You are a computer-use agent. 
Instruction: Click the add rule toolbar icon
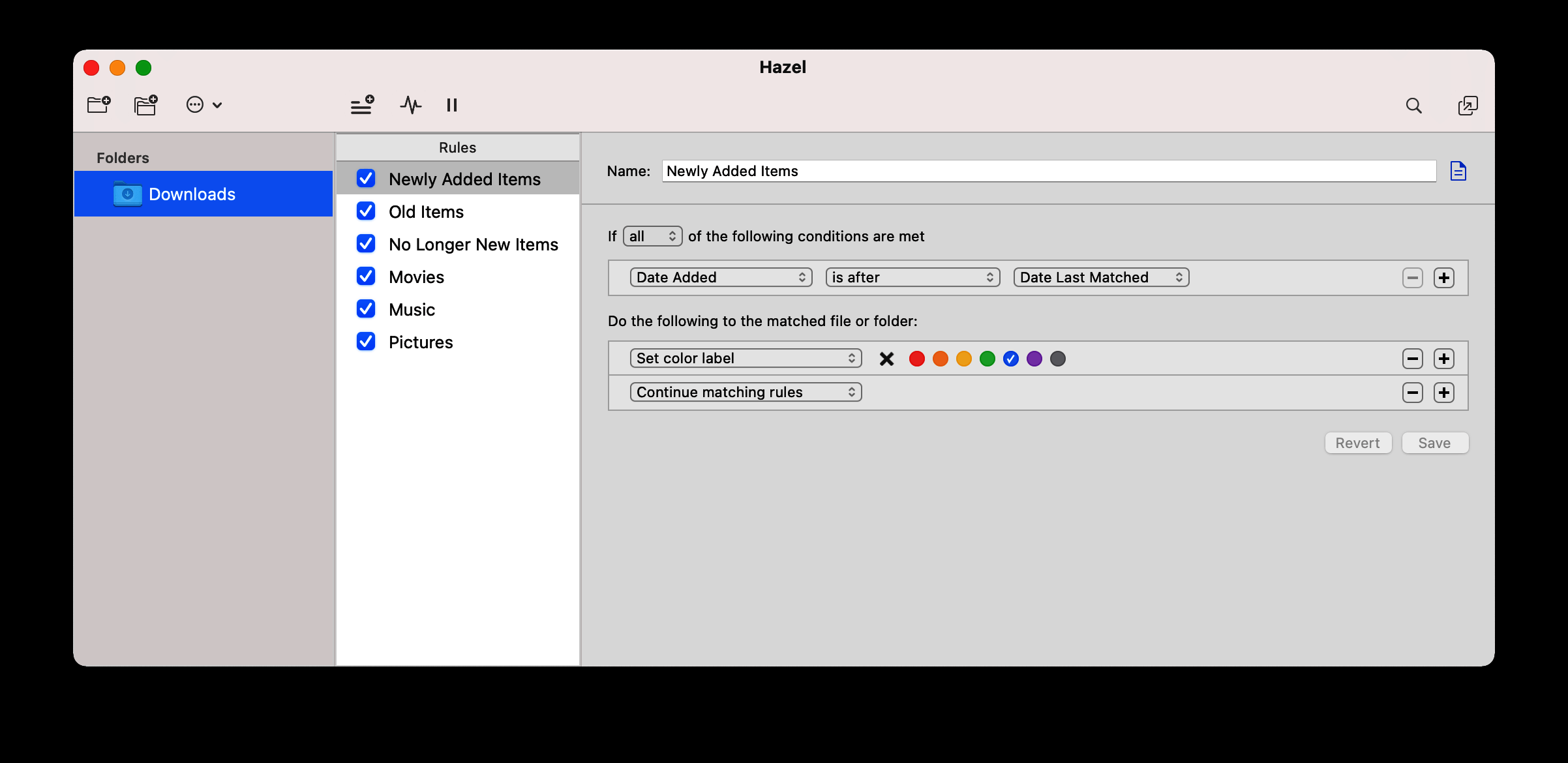[x=363, y=105]
